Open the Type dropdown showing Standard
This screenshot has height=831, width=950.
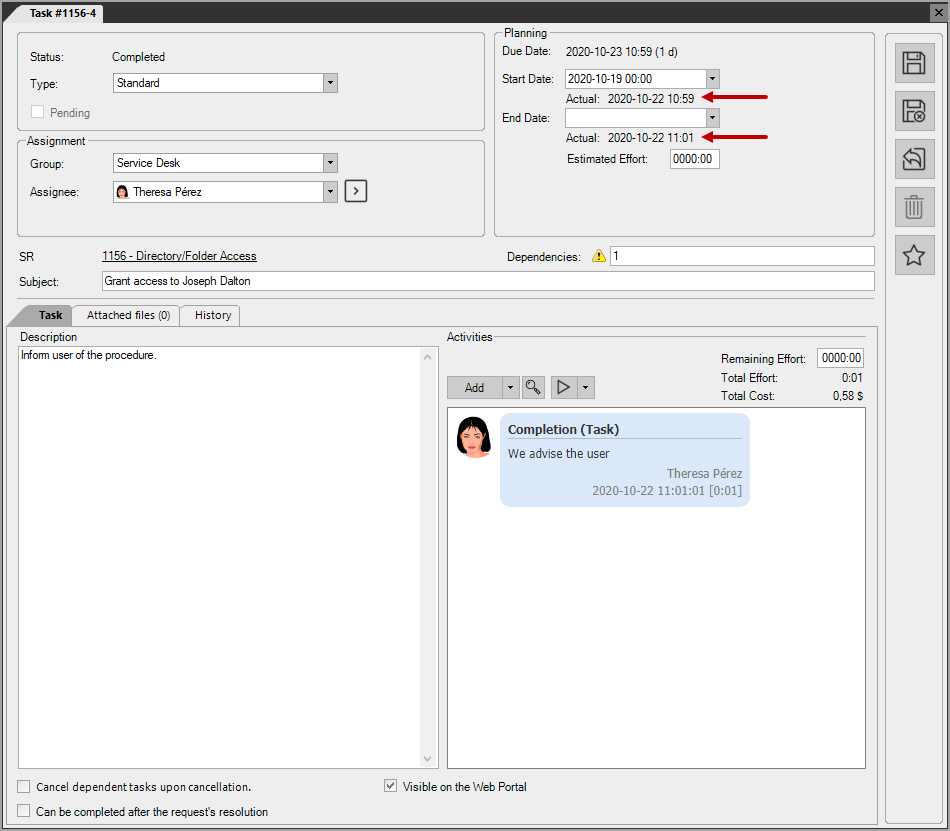pyautogui.click(x=330, y=83)
